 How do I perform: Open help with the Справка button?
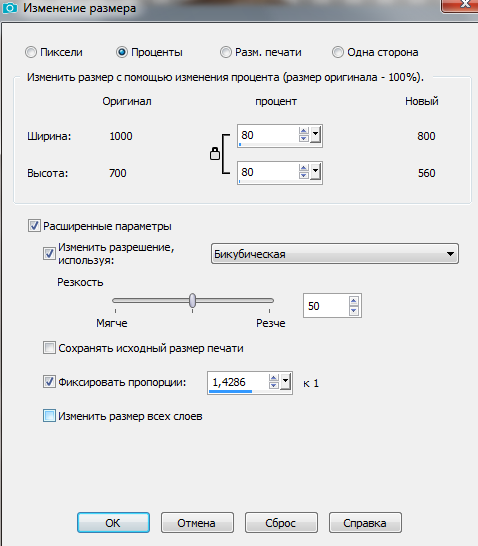[365, 523]
